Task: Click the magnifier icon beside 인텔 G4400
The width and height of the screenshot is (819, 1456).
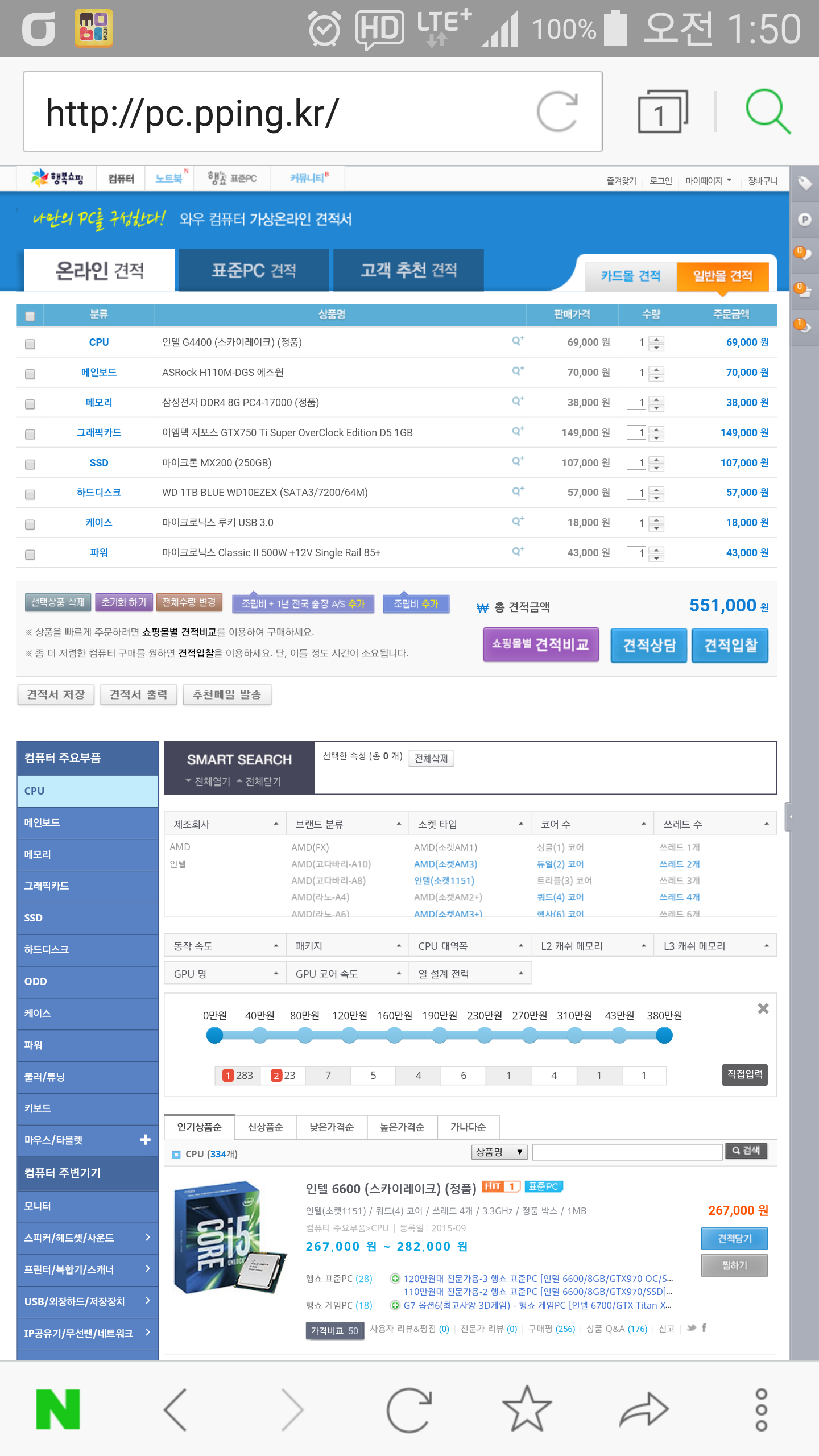Action: coord(518,341)
